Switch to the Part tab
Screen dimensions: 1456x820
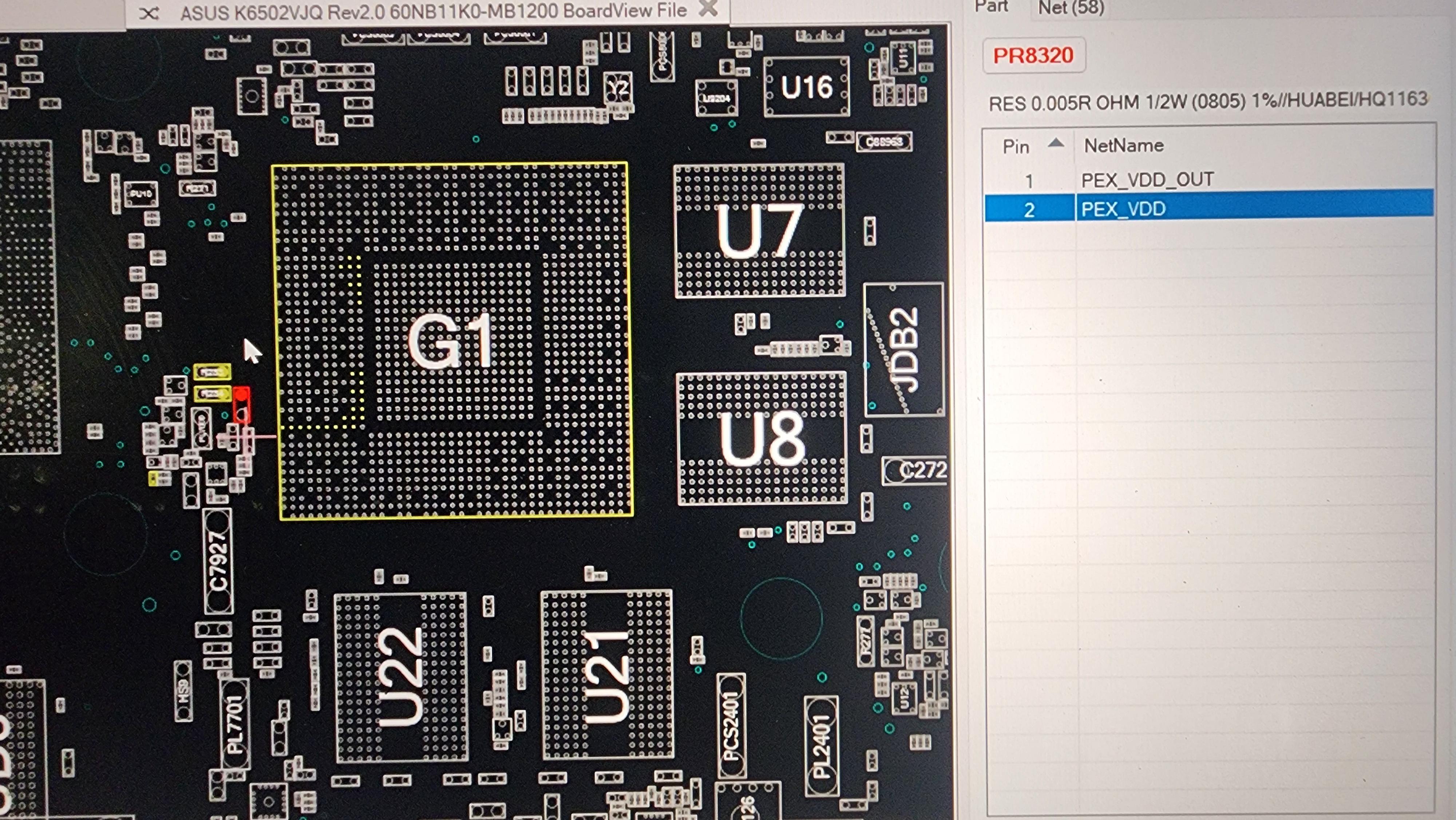[x=992, y=7]
